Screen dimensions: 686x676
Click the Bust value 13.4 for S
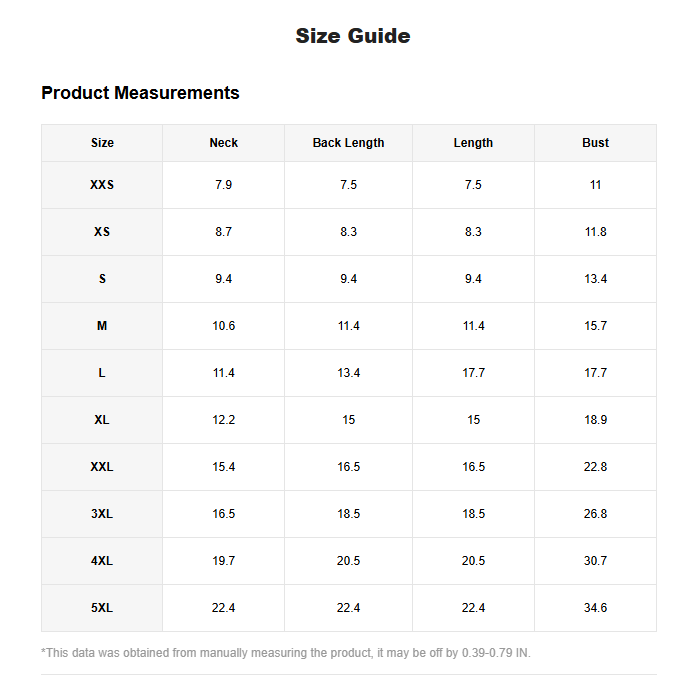click(x=595, y=279)
